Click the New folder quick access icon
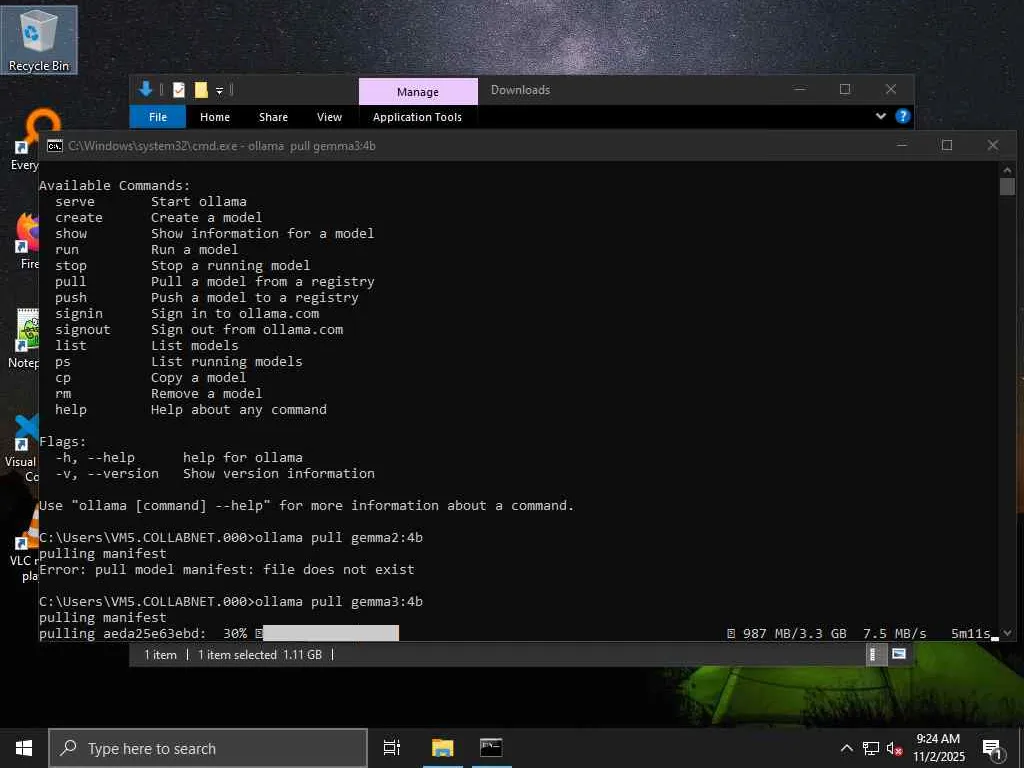This screenshot has width=1024, height=768. tap(200, 90)
